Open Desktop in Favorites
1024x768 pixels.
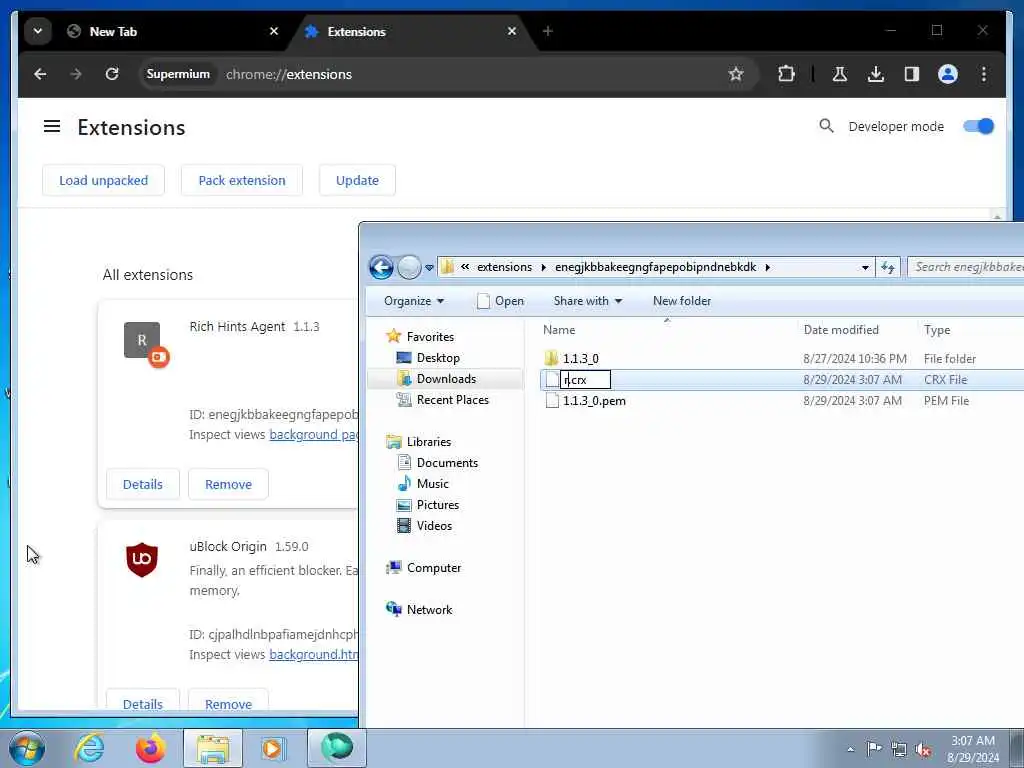pos(438,358)
